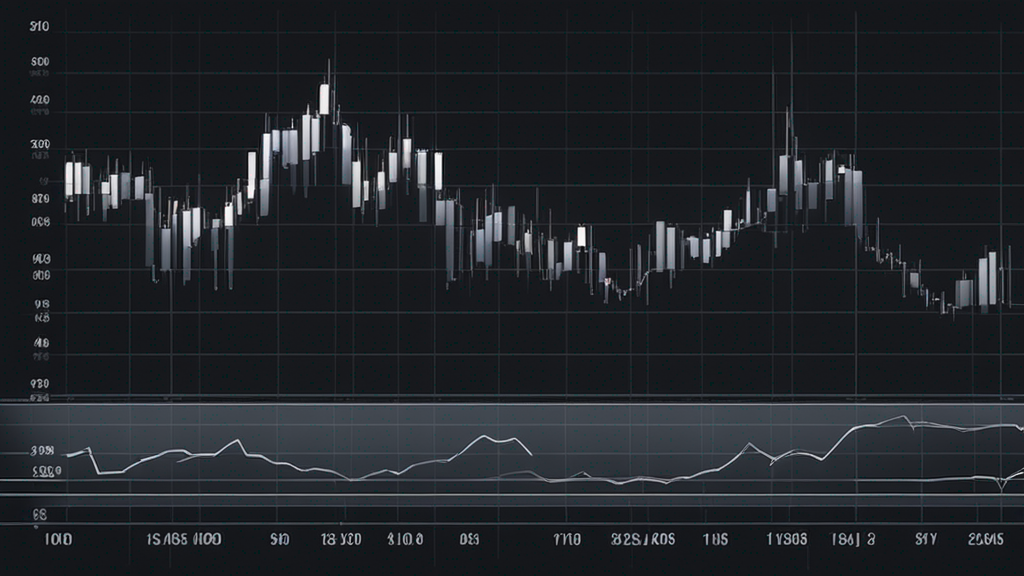Screen dimensions: 1024x576
Task: Click the lowest horizontal line in the indicator pane
Action: 512,494
